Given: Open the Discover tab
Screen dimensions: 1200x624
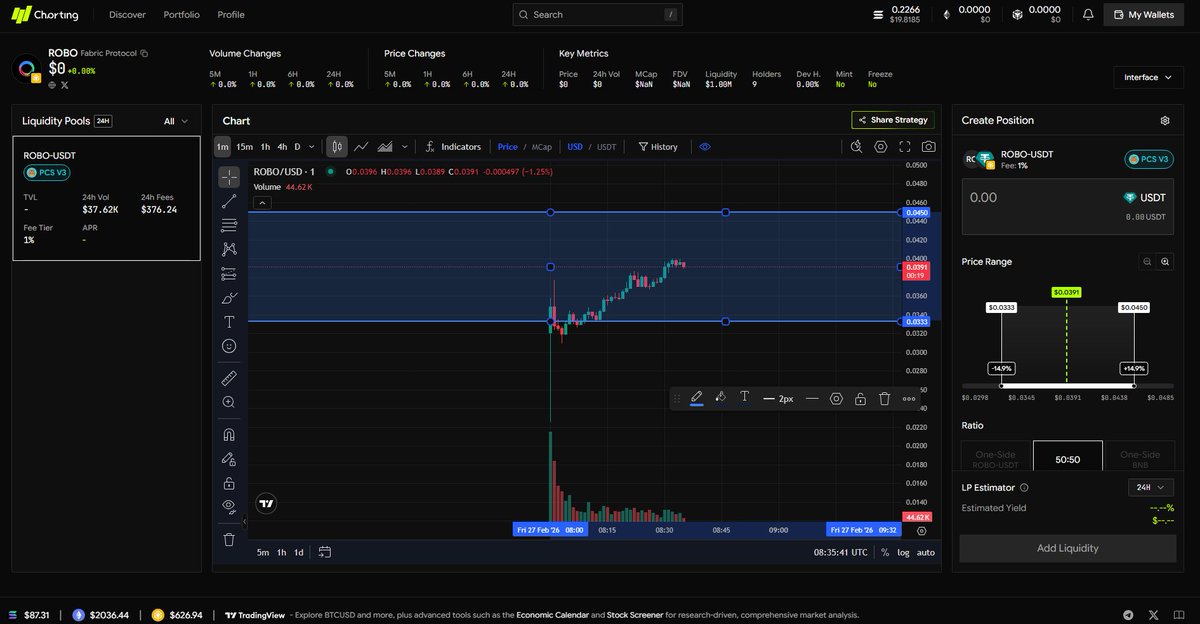Looking at the screenshot, I should (127, 15).
